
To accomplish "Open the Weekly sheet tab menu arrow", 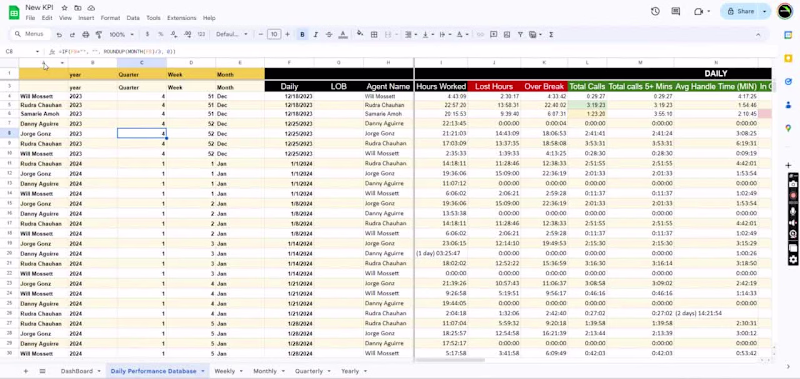I will tap(241, 371).
